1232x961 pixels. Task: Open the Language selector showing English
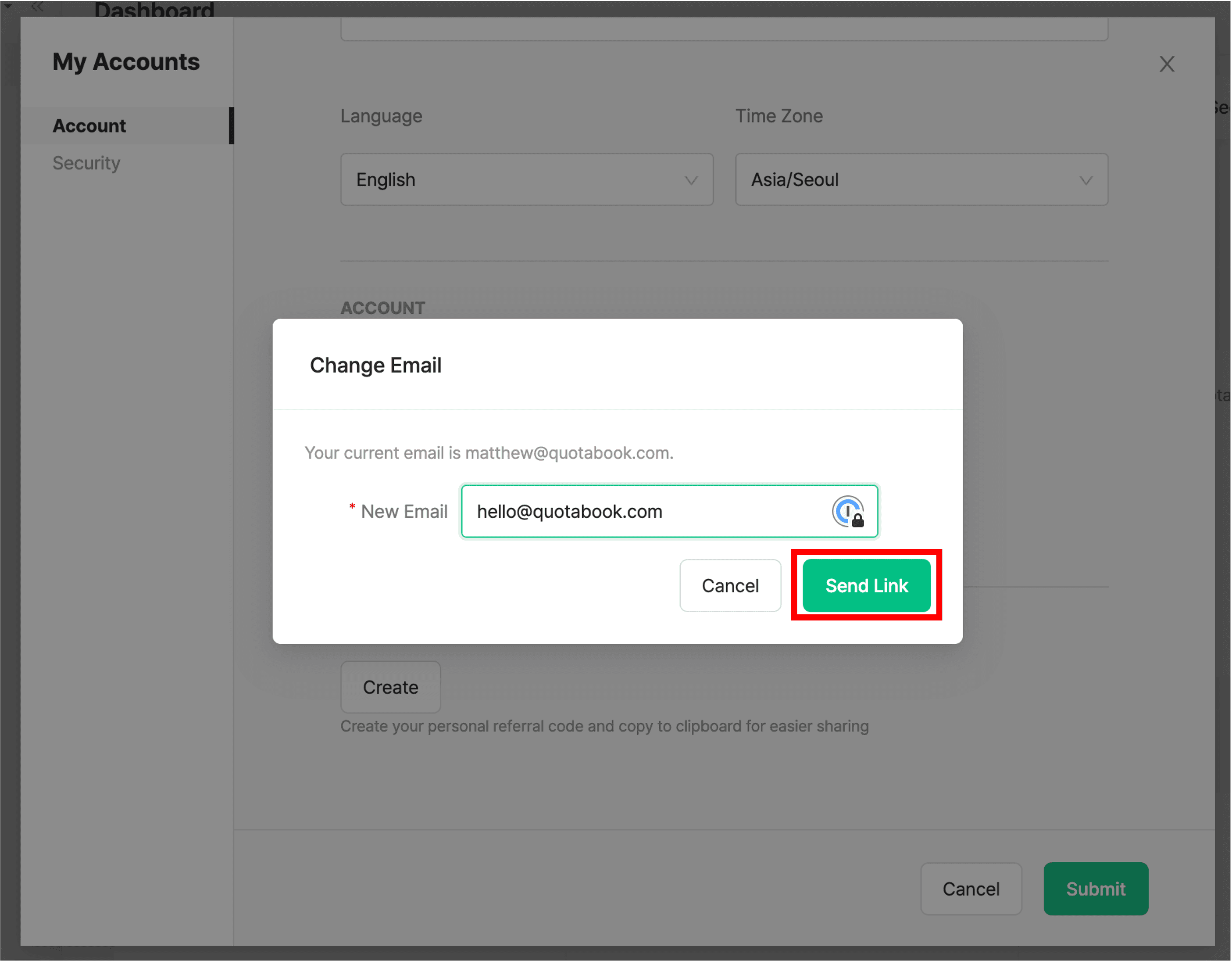526,179
